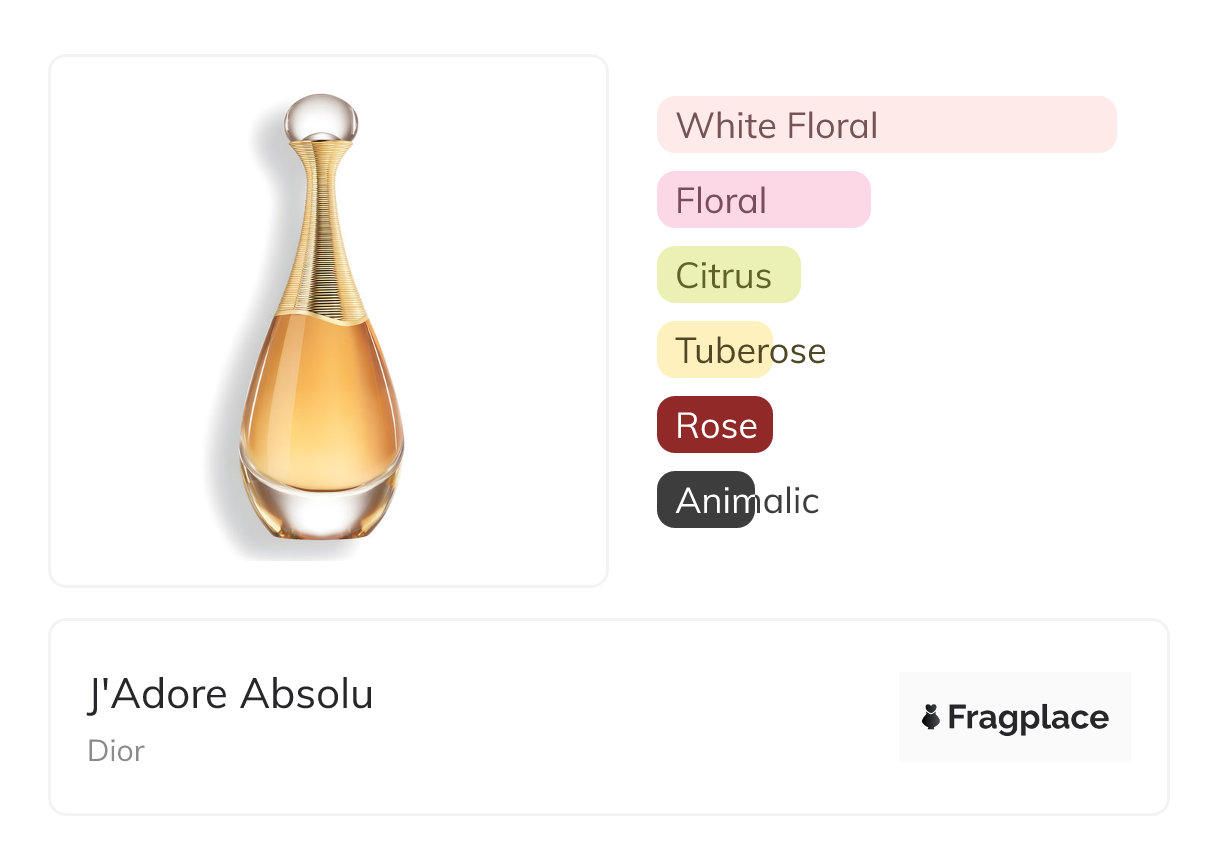This screenshot has width=1218, height=864.
Task: Click the Fragplace bottle logo icon
Action: [931, 717]
